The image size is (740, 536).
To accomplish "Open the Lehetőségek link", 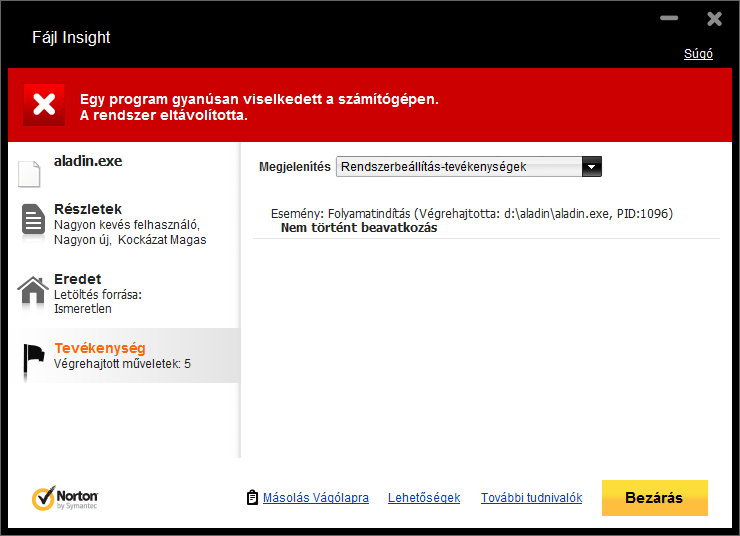I will tap(424, 498).
